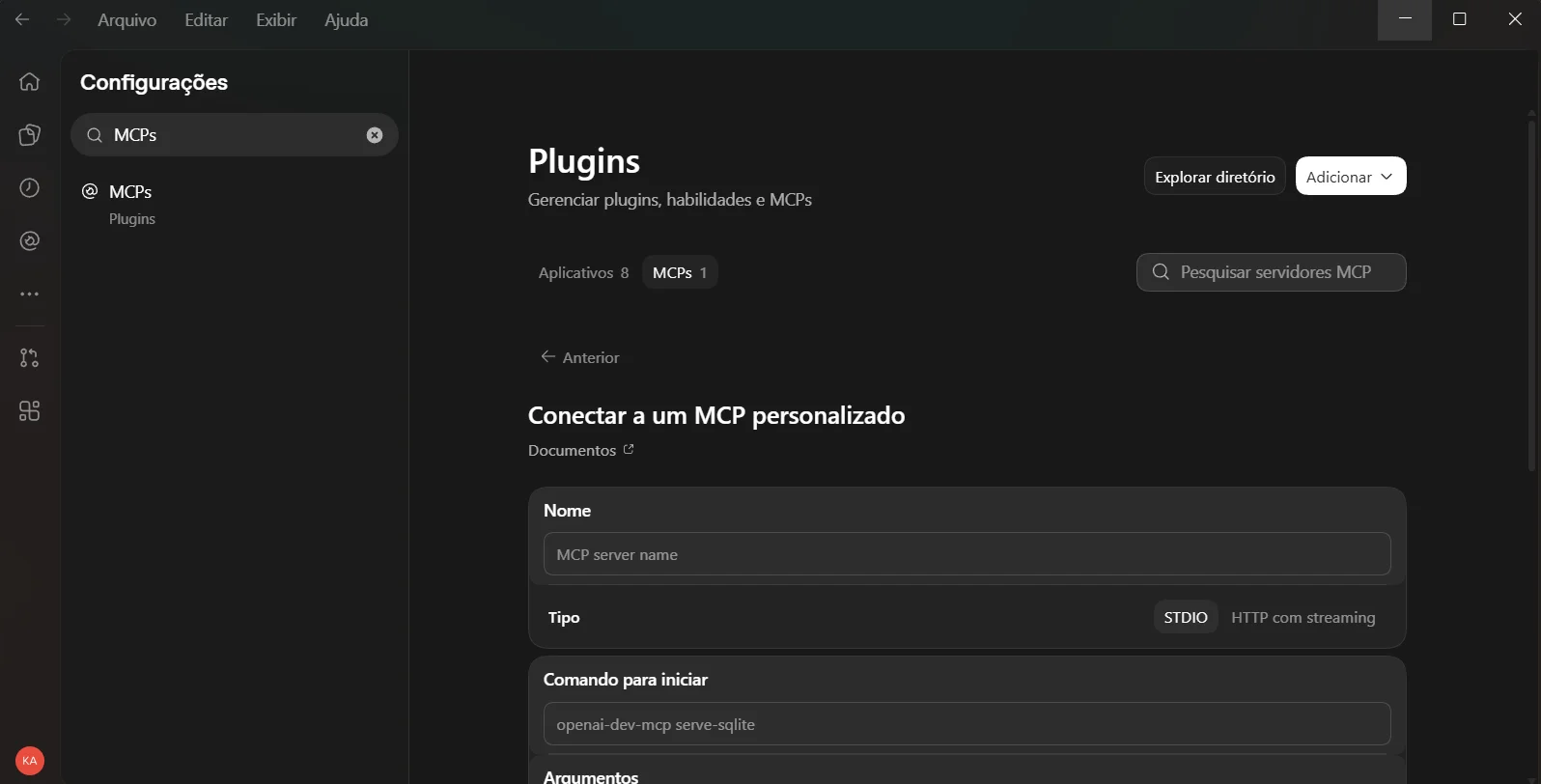
Task: Open the Ajuda menu
Action: [347, 19]
